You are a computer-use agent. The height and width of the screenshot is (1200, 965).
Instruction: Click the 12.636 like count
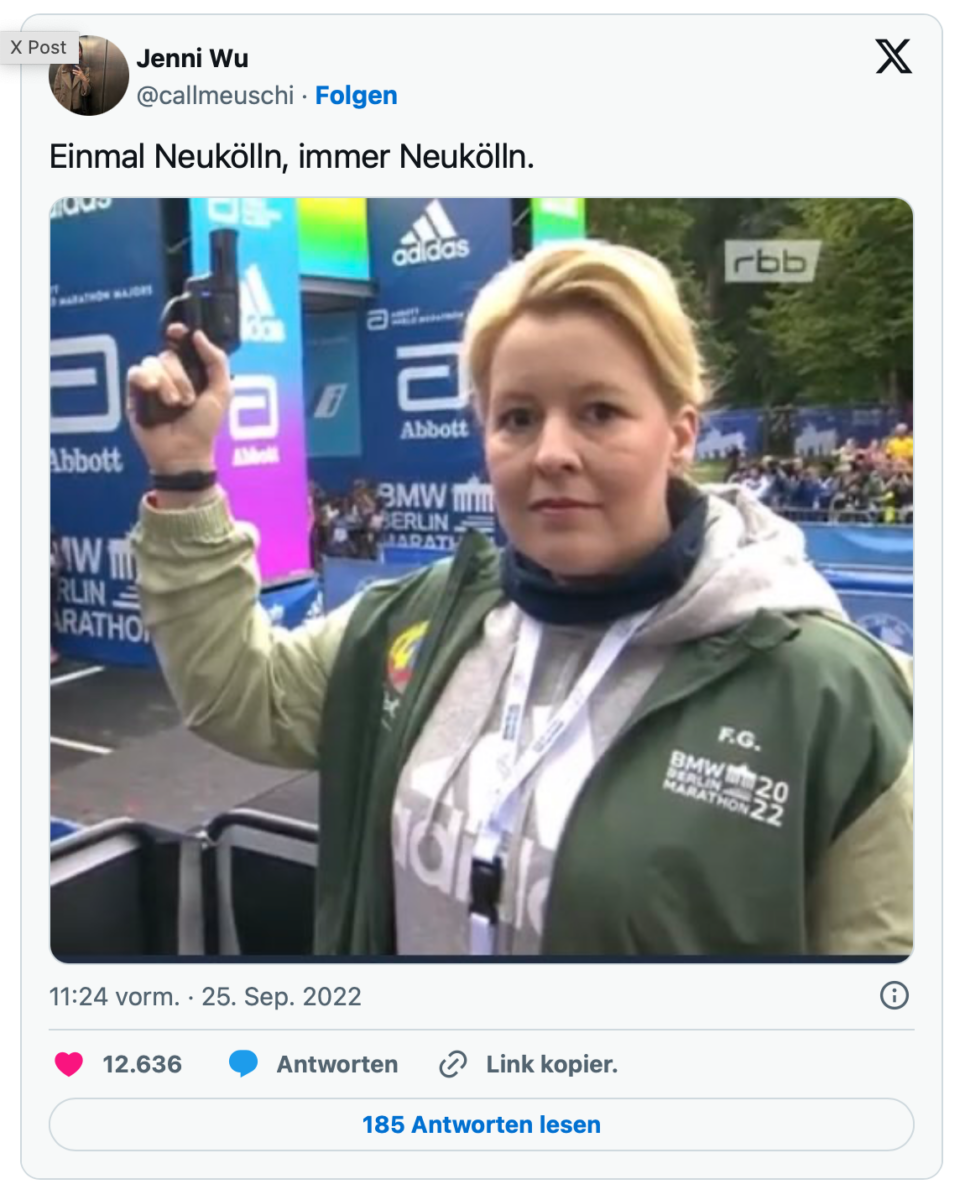pos(142,1064)
